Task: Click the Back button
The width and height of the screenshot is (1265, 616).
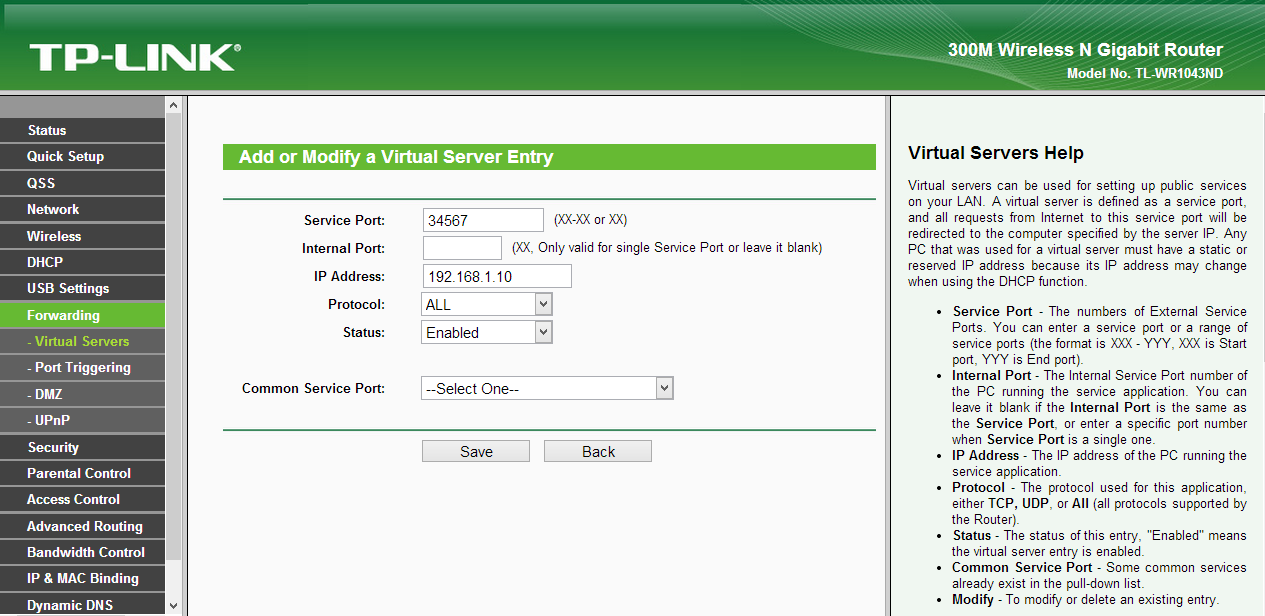Action: pyautogui.click(x=598, y=451)
